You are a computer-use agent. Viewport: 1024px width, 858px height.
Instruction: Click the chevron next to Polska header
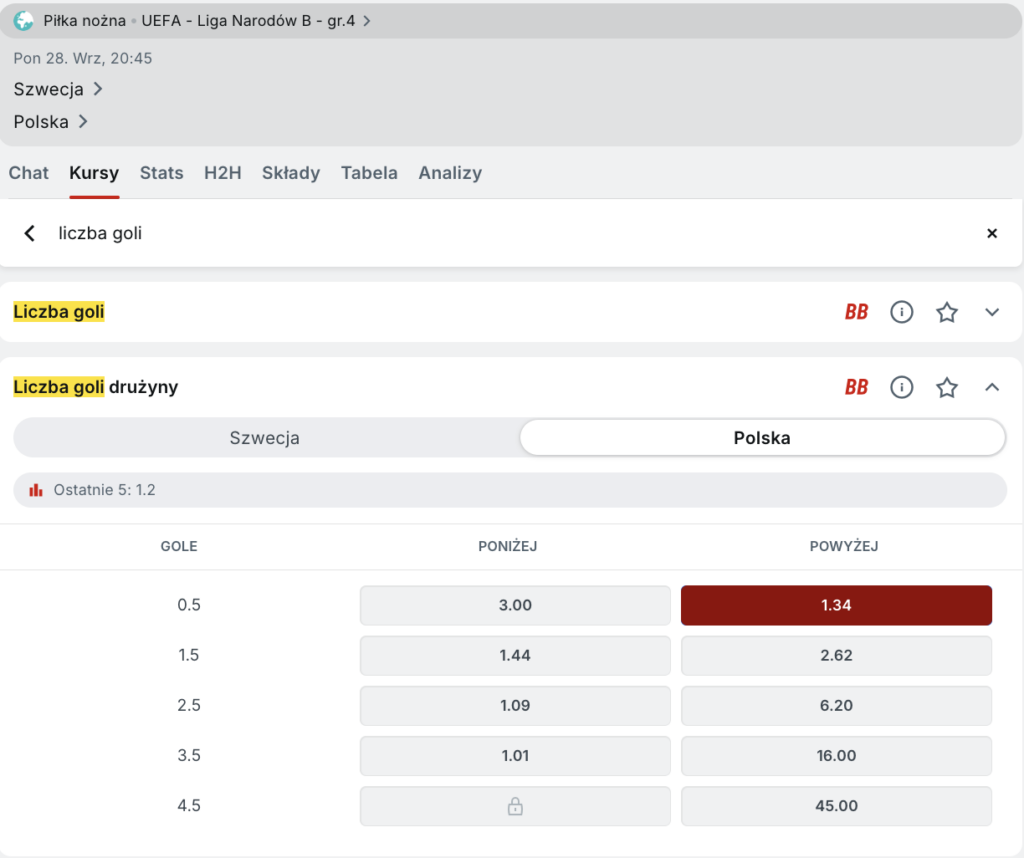(83, 121)
